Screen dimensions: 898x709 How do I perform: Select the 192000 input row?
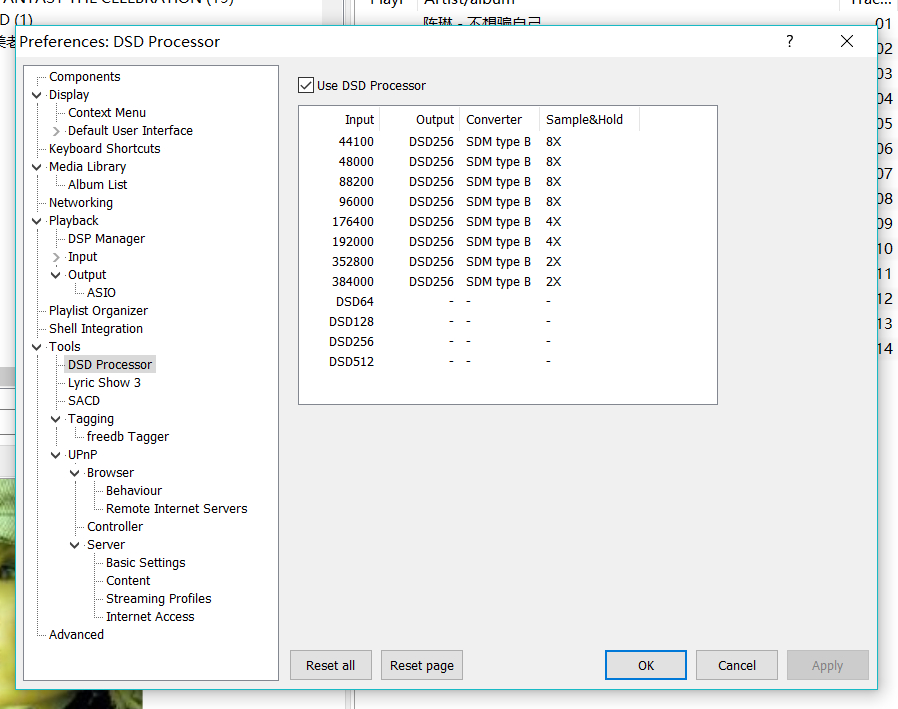[x=507, y=242]
